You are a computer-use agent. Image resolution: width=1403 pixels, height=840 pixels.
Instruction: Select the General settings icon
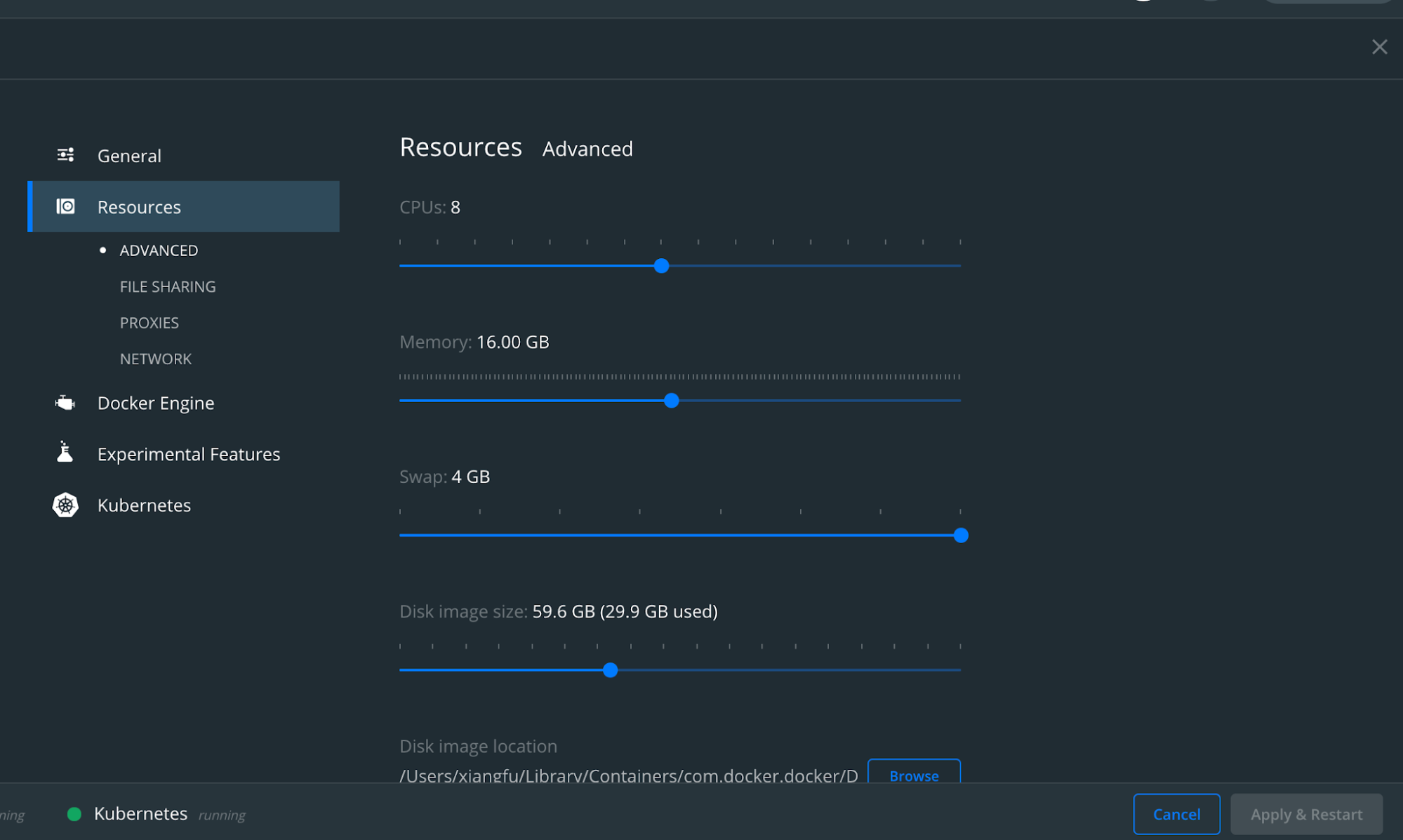[x=66, y=154]
